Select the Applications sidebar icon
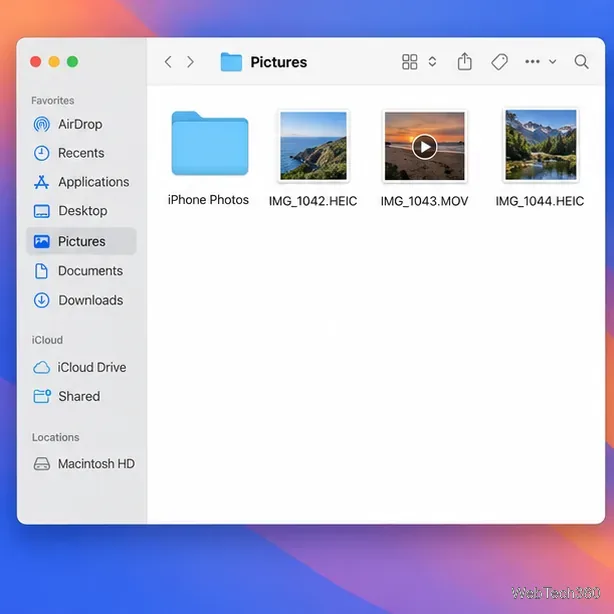The width and height of the screenshot is (614, 614). tap(42, 182)
